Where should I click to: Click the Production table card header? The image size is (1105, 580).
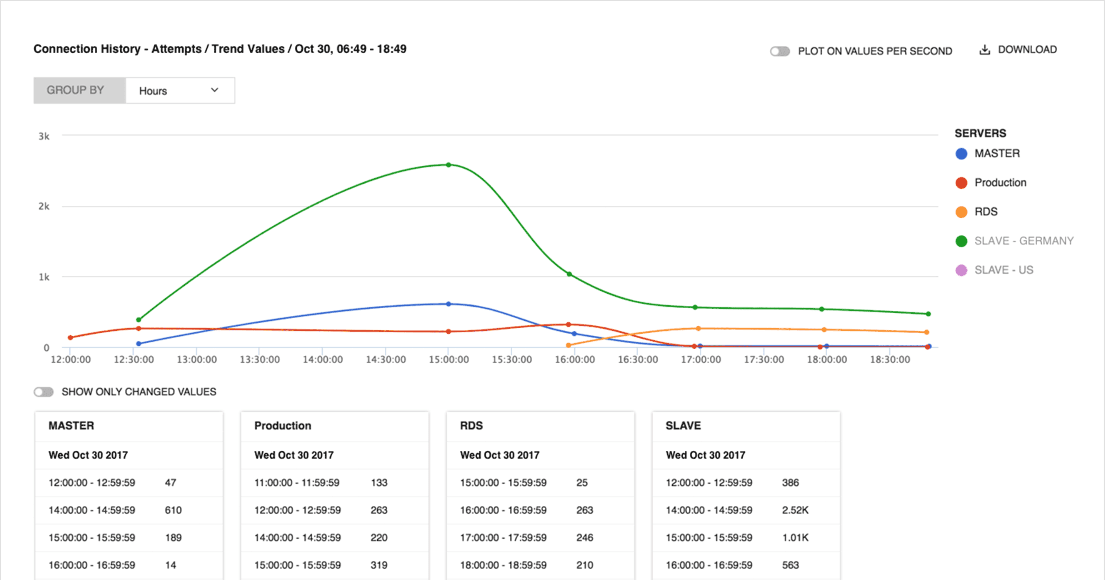pos(283,426)
